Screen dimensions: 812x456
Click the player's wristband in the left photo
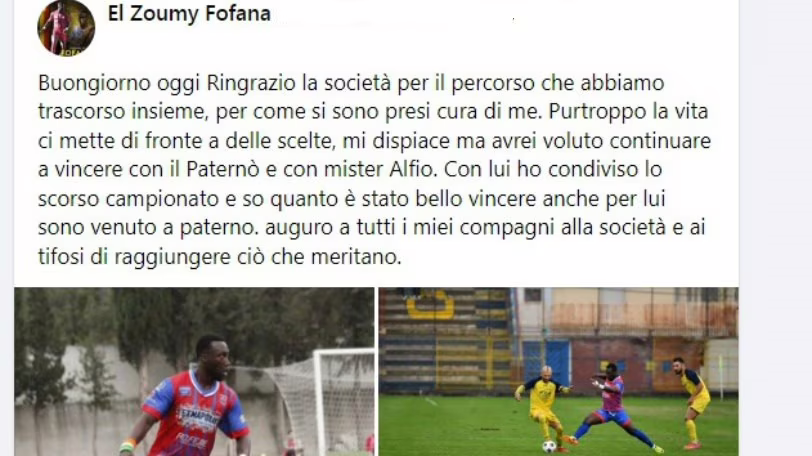click(127, 446)
